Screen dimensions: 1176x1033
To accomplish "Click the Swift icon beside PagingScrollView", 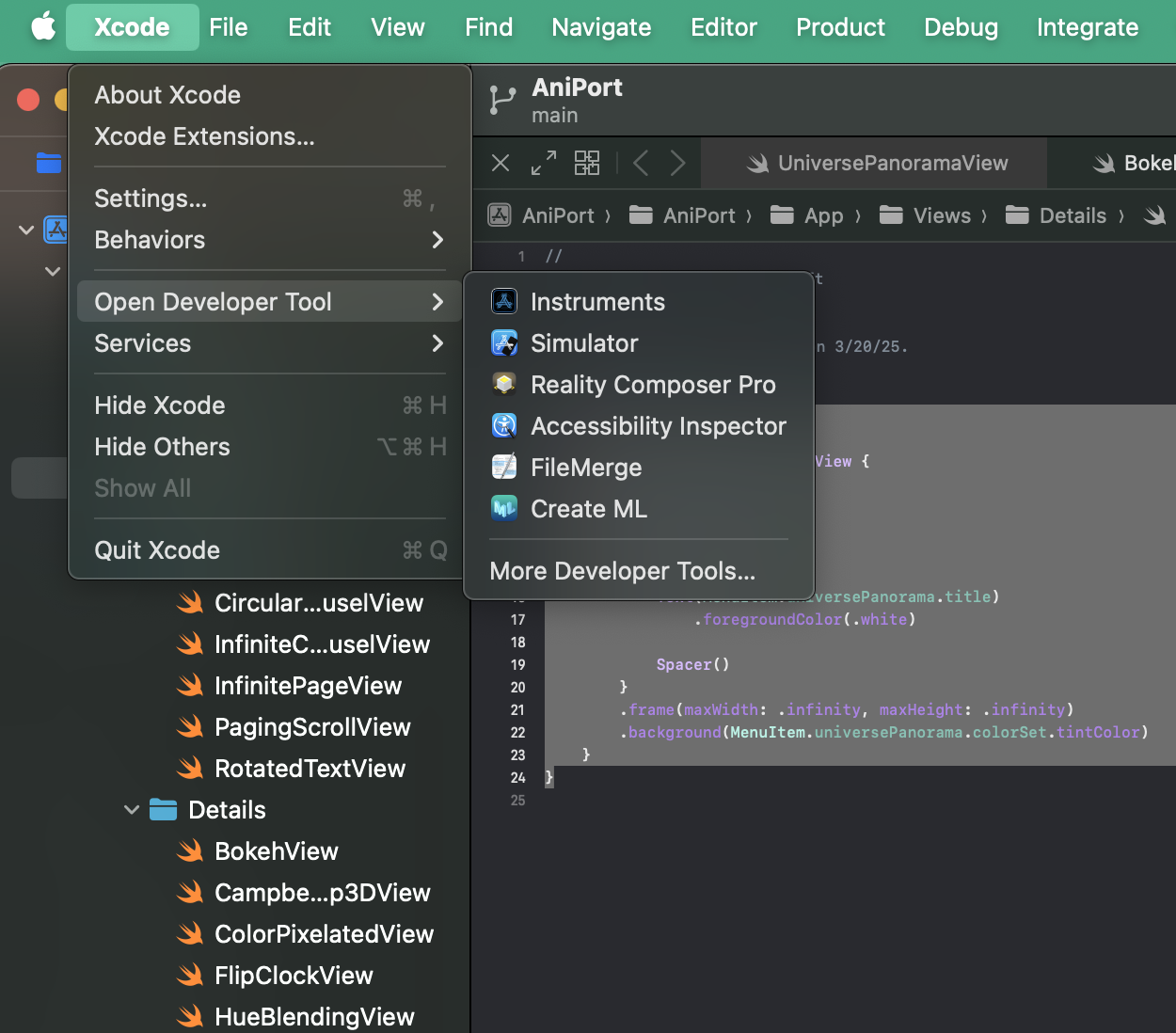I will 190,727.
